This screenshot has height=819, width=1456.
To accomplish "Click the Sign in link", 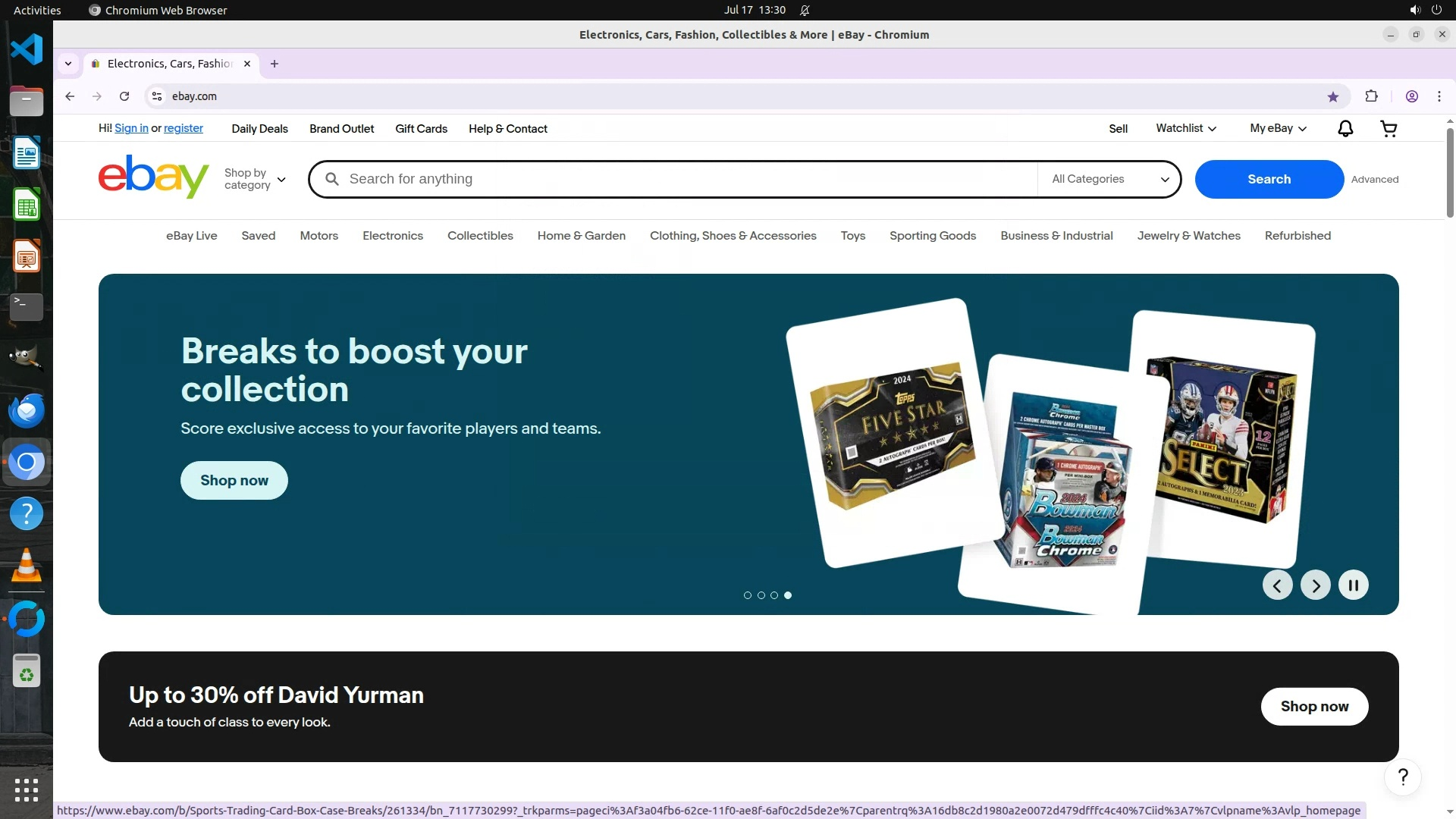I will click(131, 128).
